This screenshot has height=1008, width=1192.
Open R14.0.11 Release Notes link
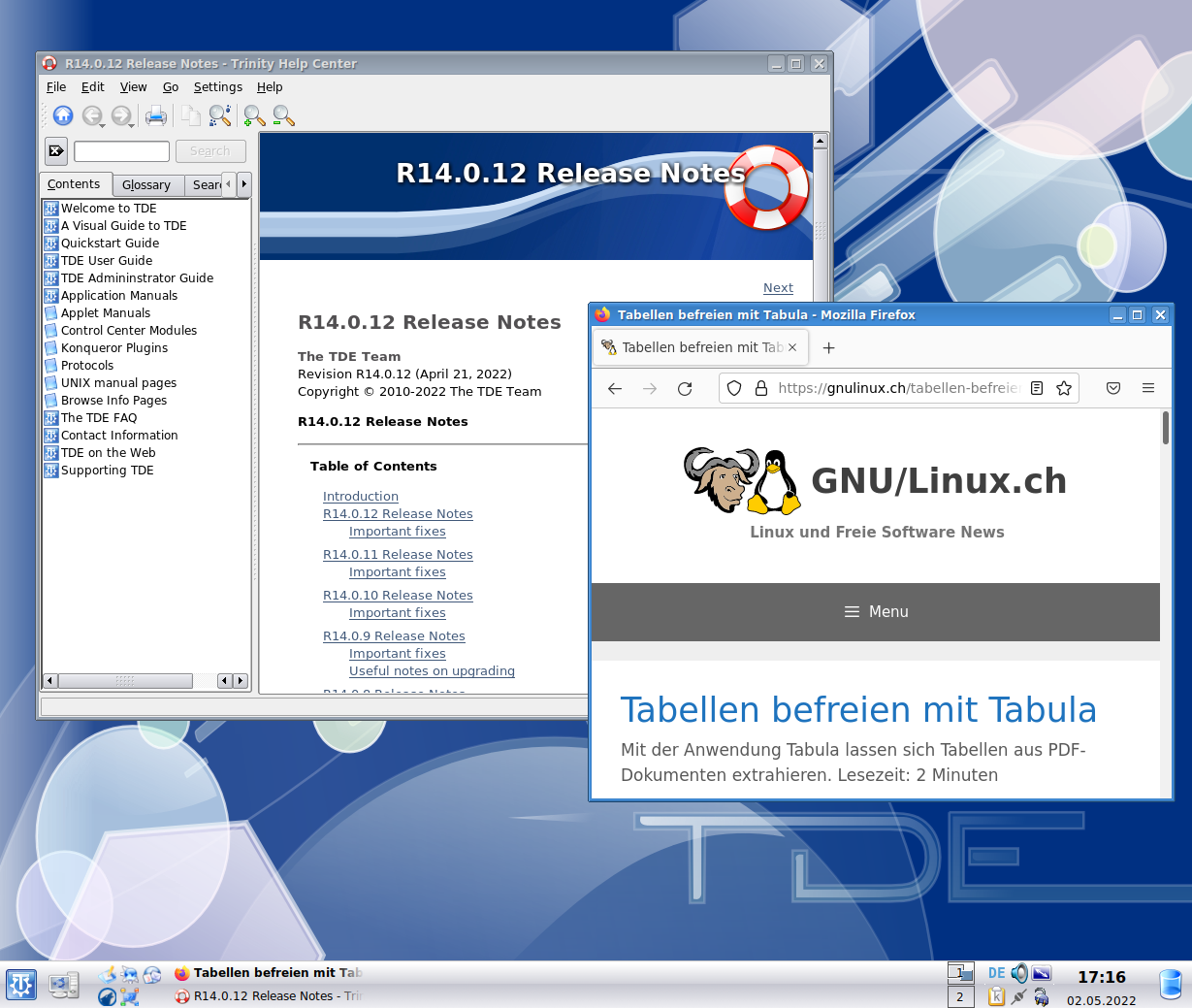coord(398,555)
